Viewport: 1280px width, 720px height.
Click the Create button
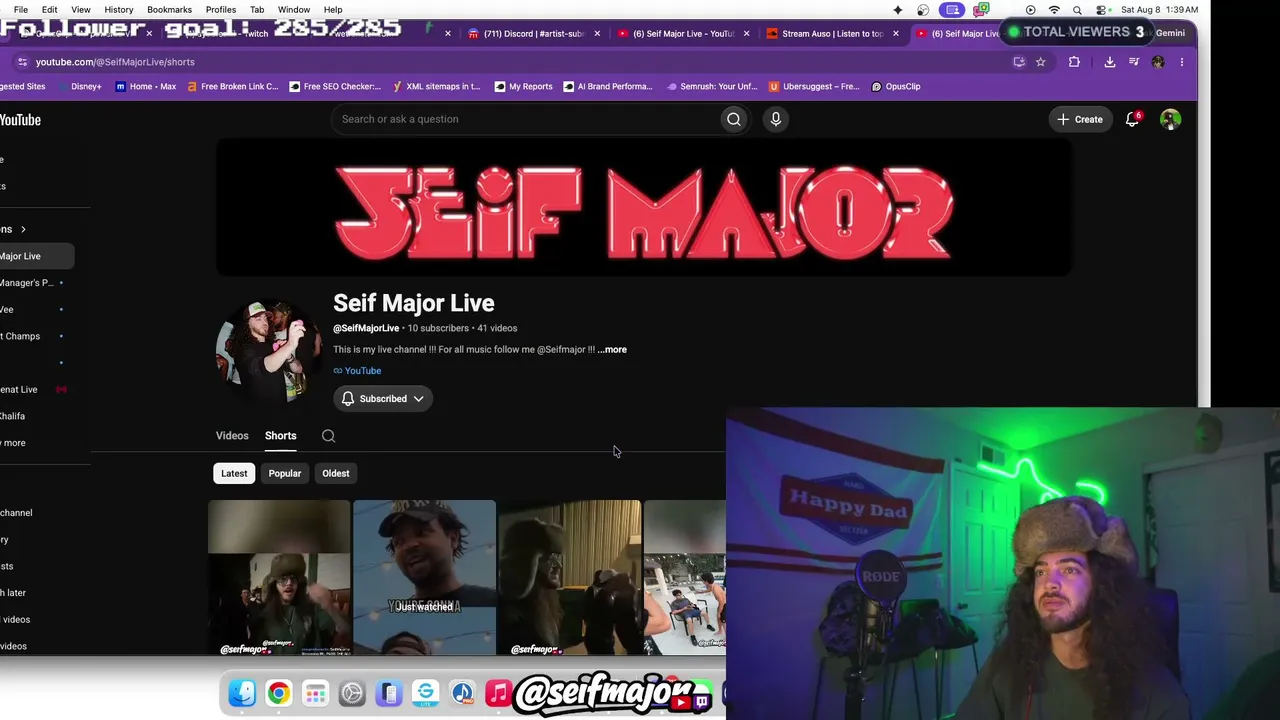(x=1080, y=119)
